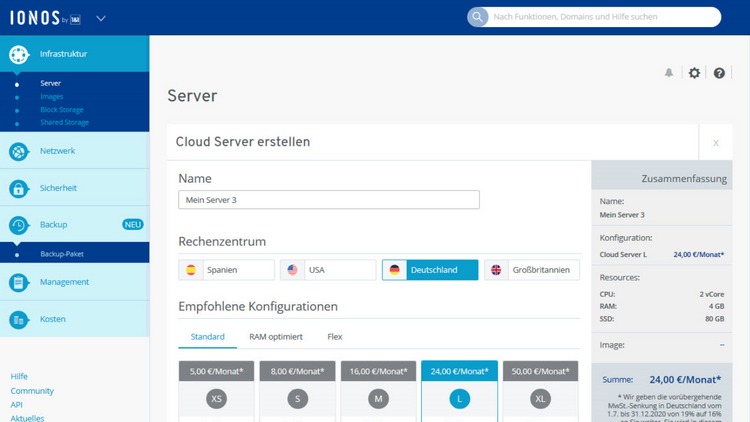
Task: Choose Großbritannien data center option
Action: tap(531, 270)
